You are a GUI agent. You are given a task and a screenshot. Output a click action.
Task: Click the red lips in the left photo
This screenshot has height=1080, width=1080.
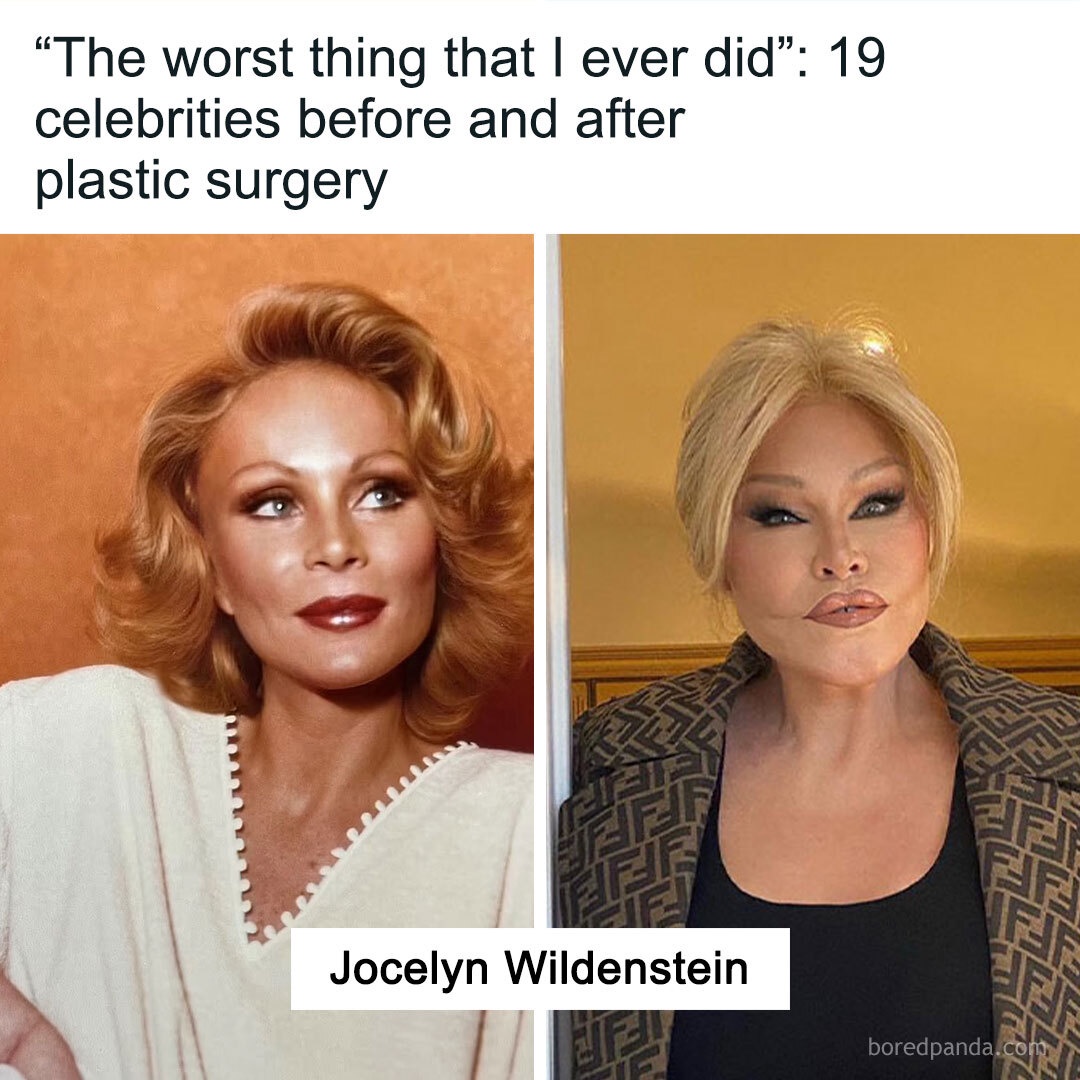342,612
